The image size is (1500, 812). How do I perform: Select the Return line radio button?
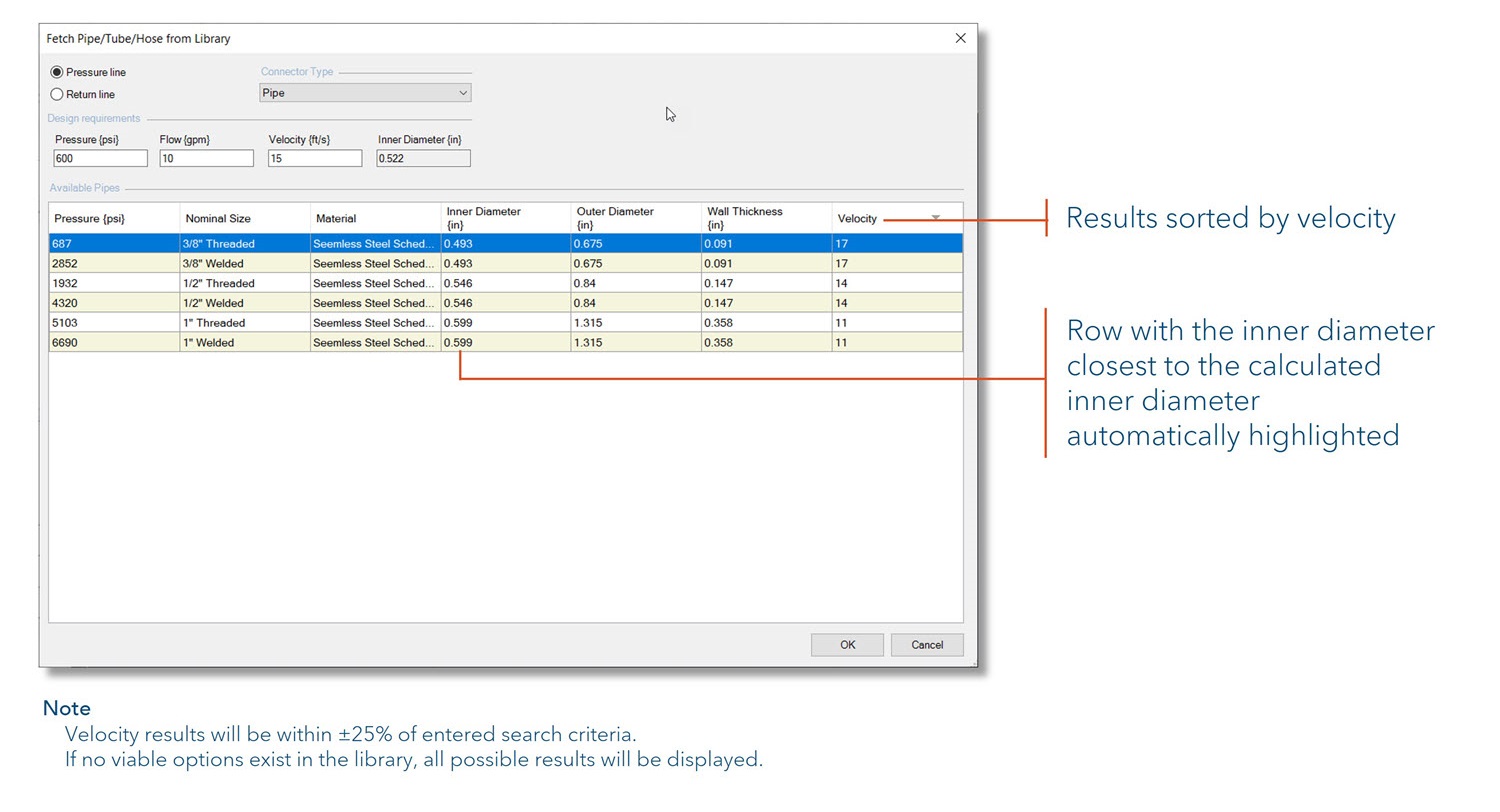tap(57, 94)
